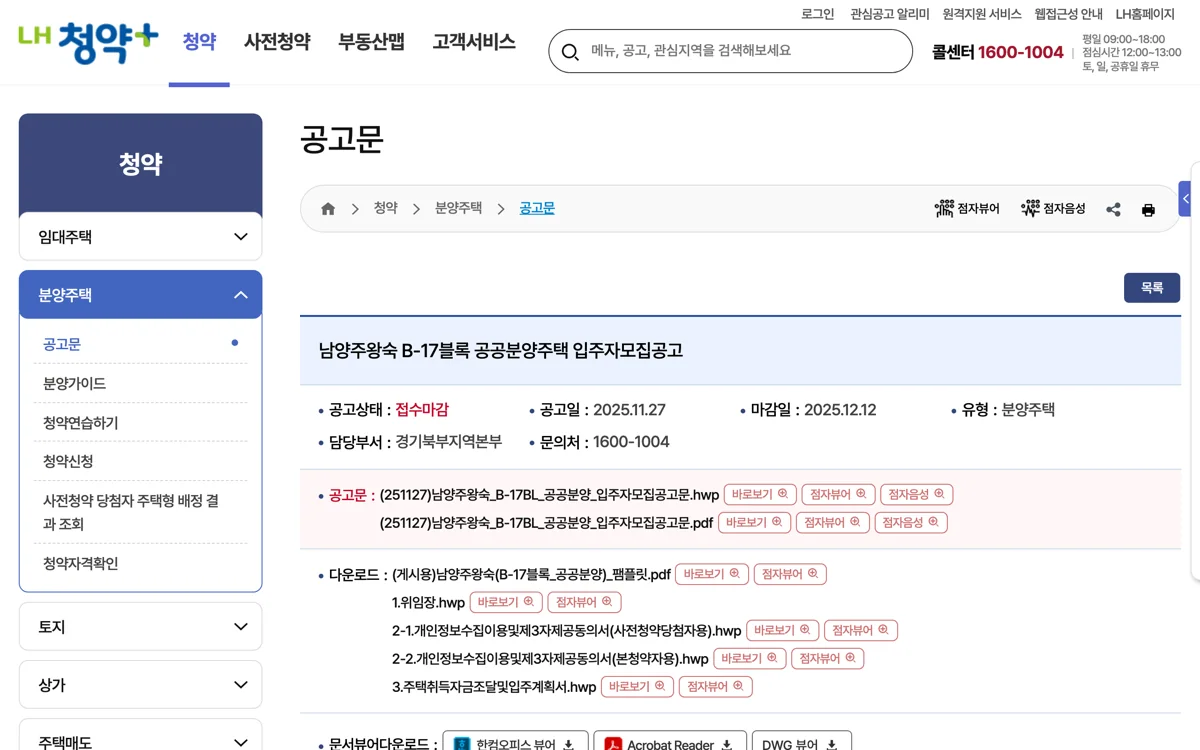This screenshot has height=750, width=1200.
Task: Download Acrobat Reader
Action: [x=670, y=744]
